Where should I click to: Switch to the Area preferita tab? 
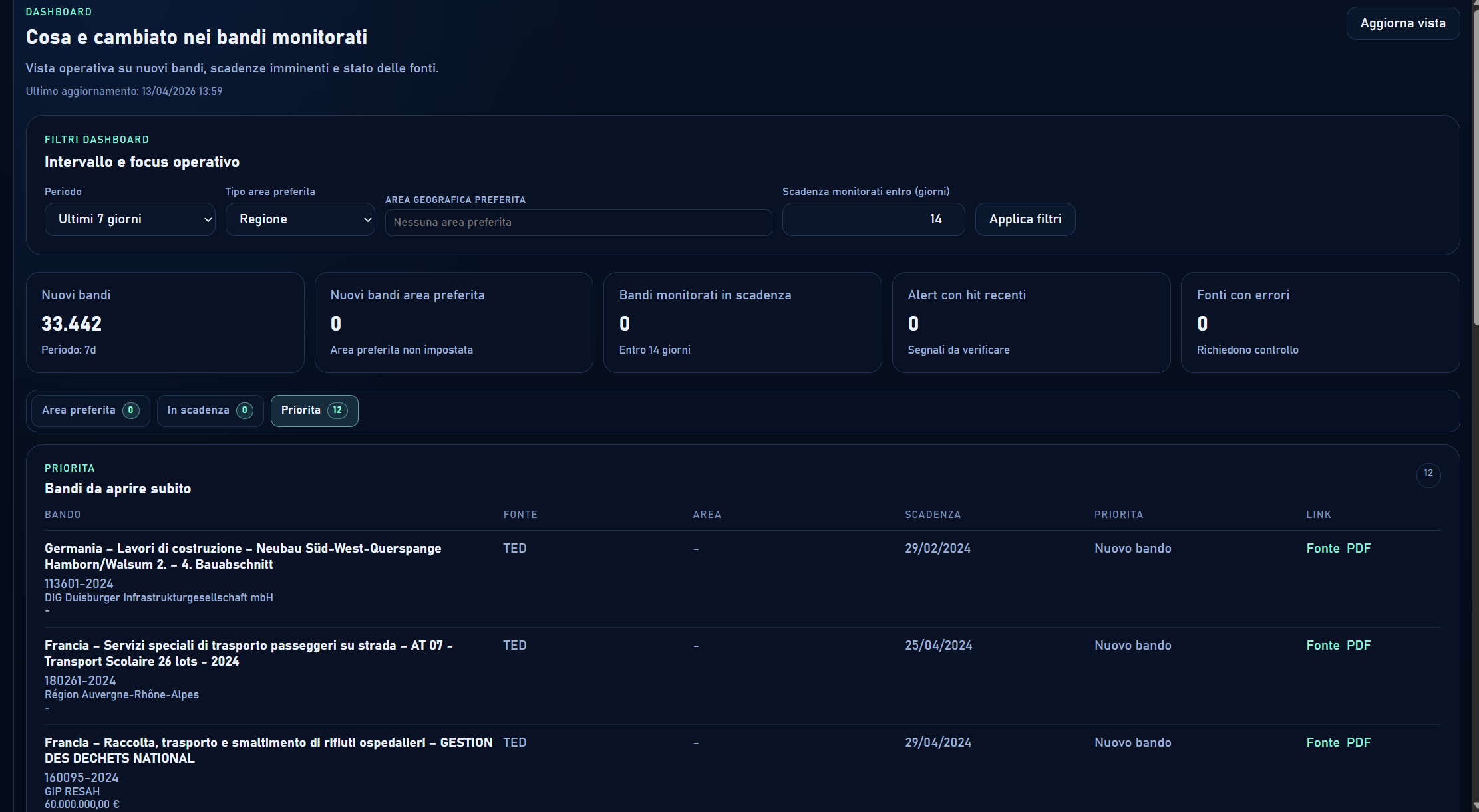click(90, 410)
